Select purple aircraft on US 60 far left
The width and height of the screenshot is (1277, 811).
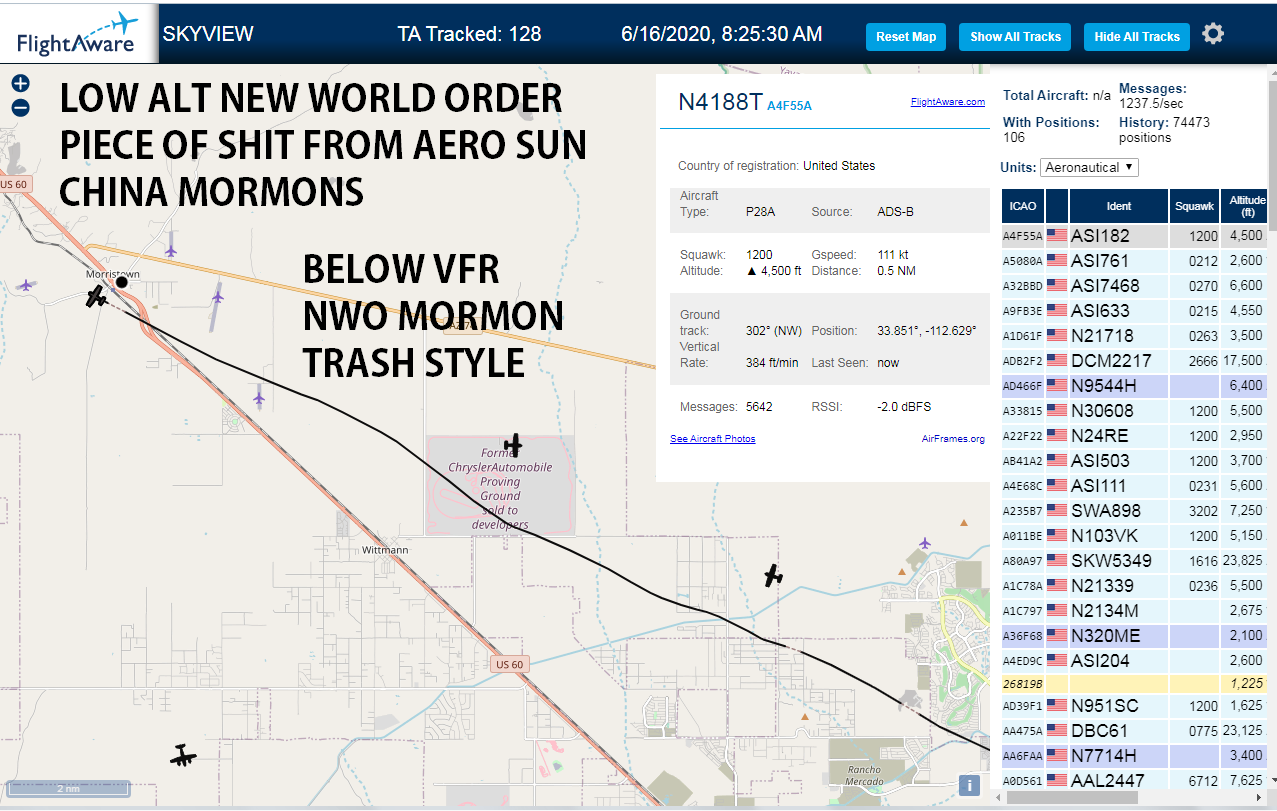point(25,286)
